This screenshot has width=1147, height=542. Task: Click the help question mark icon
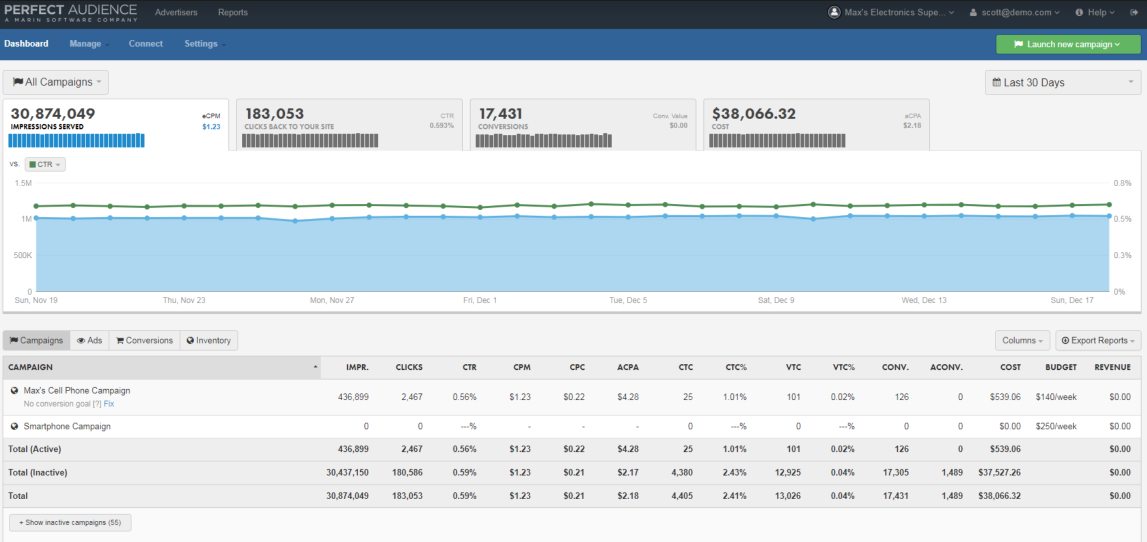point(1079,13)
